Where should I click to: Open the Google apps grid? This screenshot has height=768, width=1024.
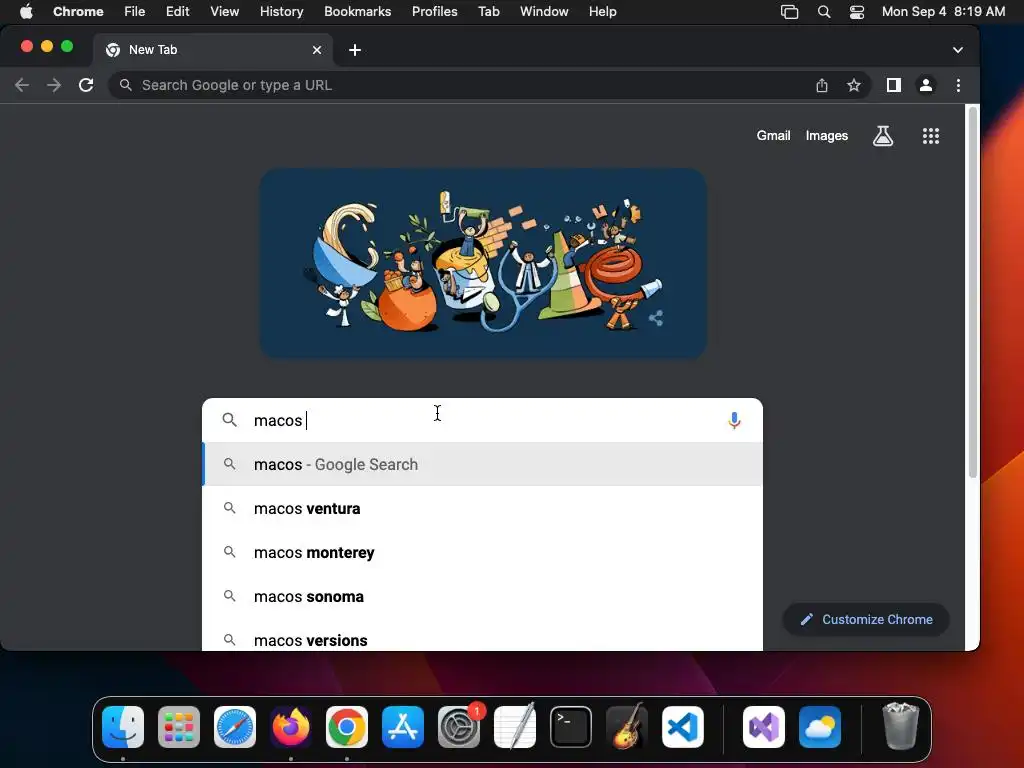click(x=931, y=136)
